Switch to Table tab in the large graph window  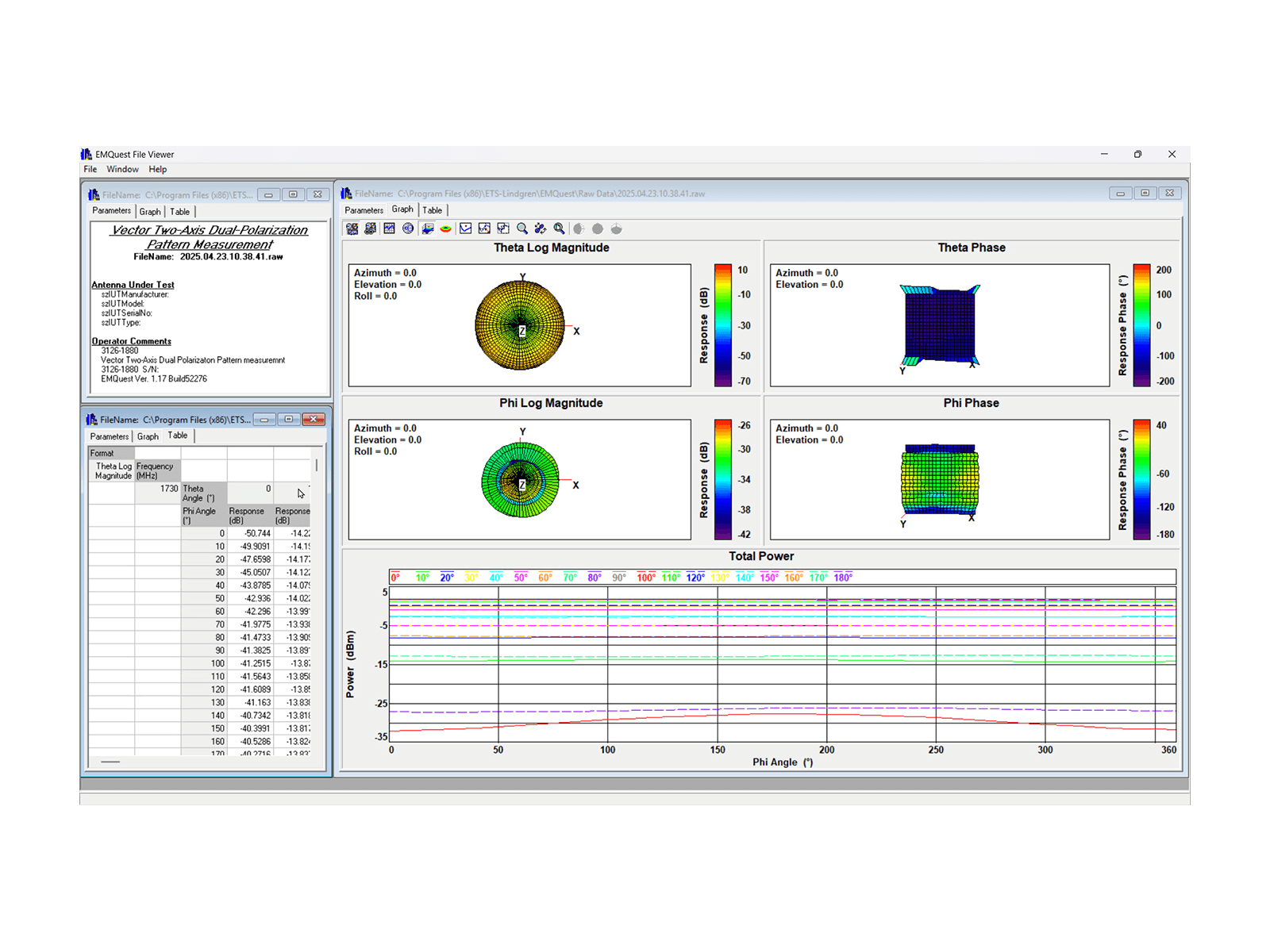tap(433, 210)
